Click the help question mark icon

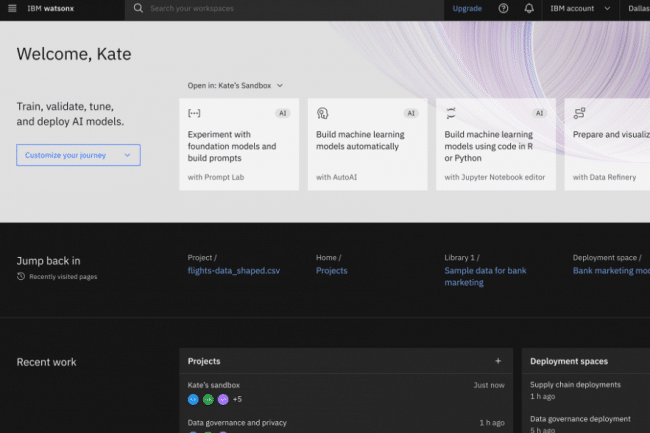pos(503,8)
